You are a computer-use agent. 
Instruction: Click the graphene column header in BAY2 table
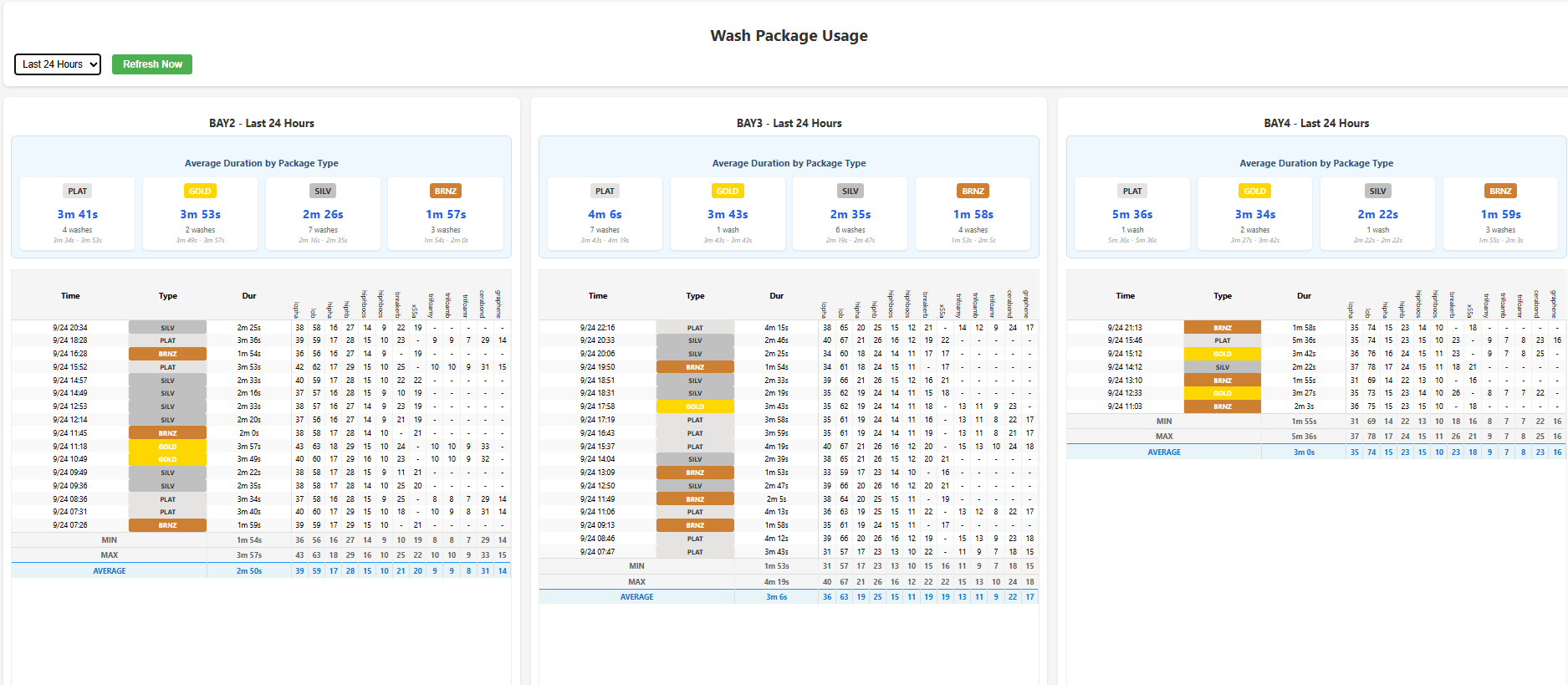pos(499,303)
